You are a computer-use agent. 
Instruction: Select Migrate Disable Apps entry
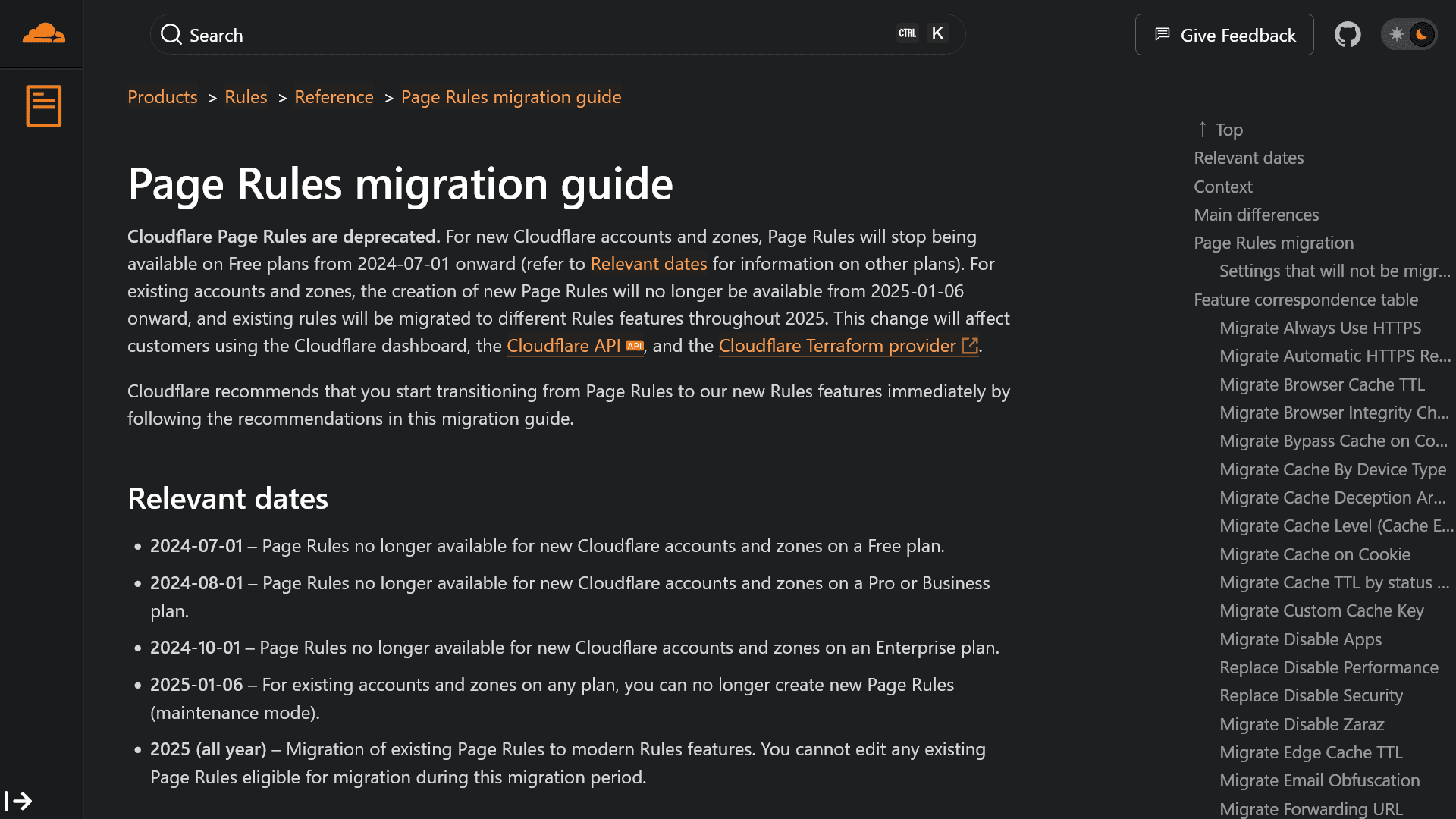click(x=1301, y=639)
